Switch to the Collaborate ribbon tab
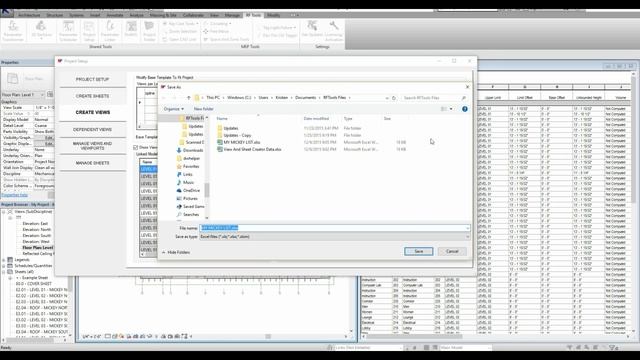 193,15
